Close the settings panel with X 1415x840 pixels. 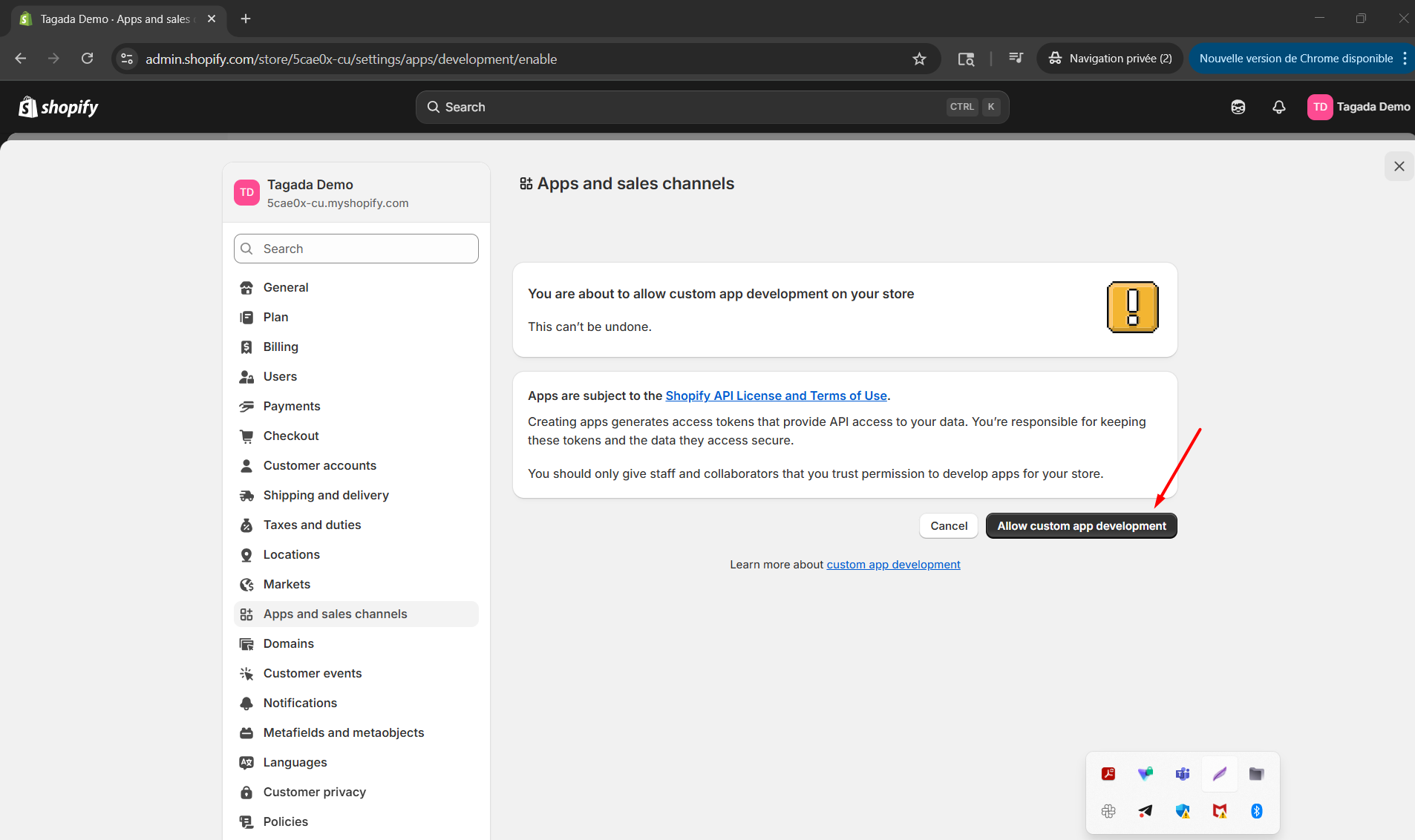coord(1399,166)
